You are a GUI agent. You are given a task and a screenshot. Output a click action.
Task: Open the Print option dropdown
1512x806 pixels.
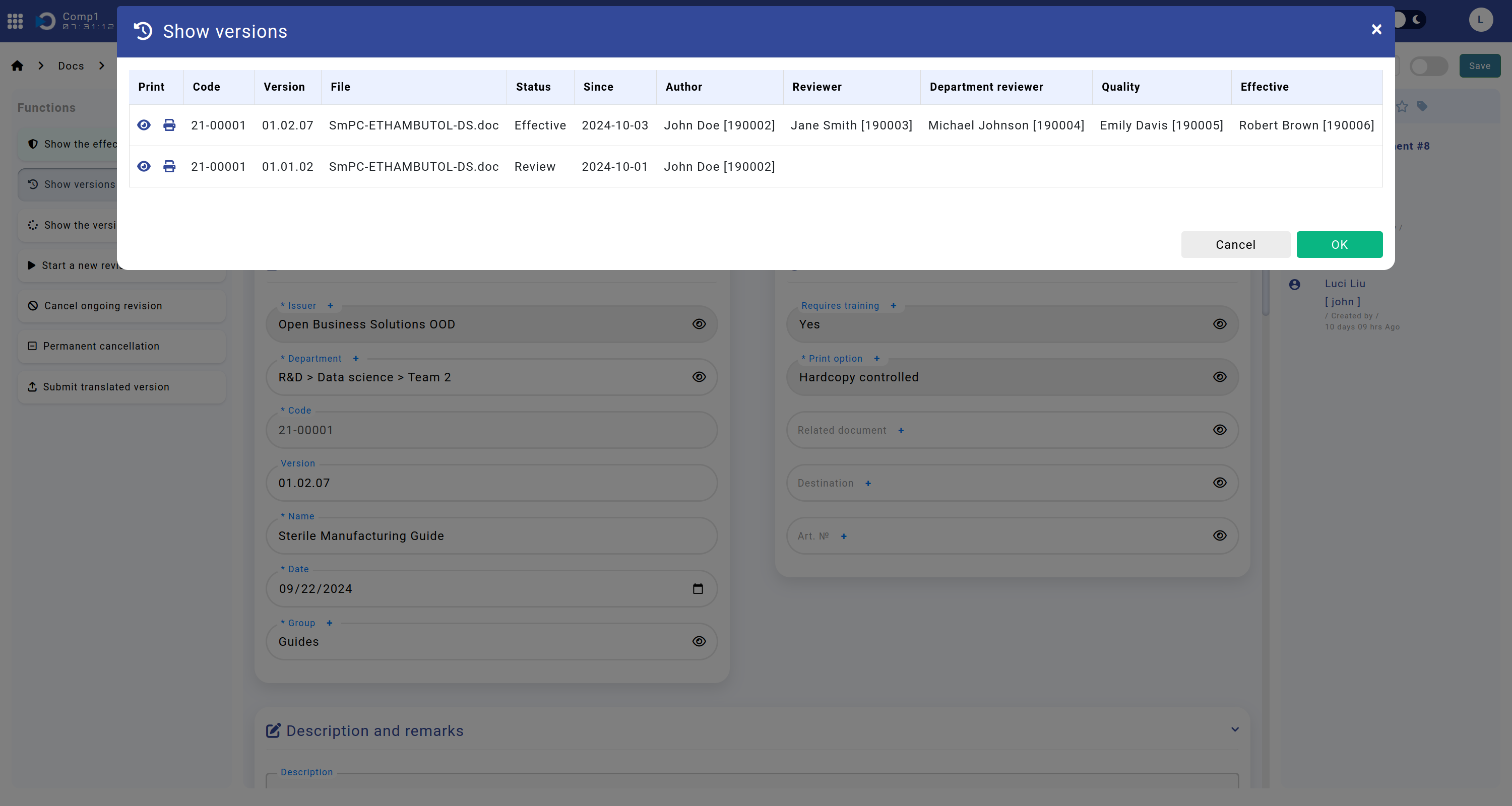1012,377
